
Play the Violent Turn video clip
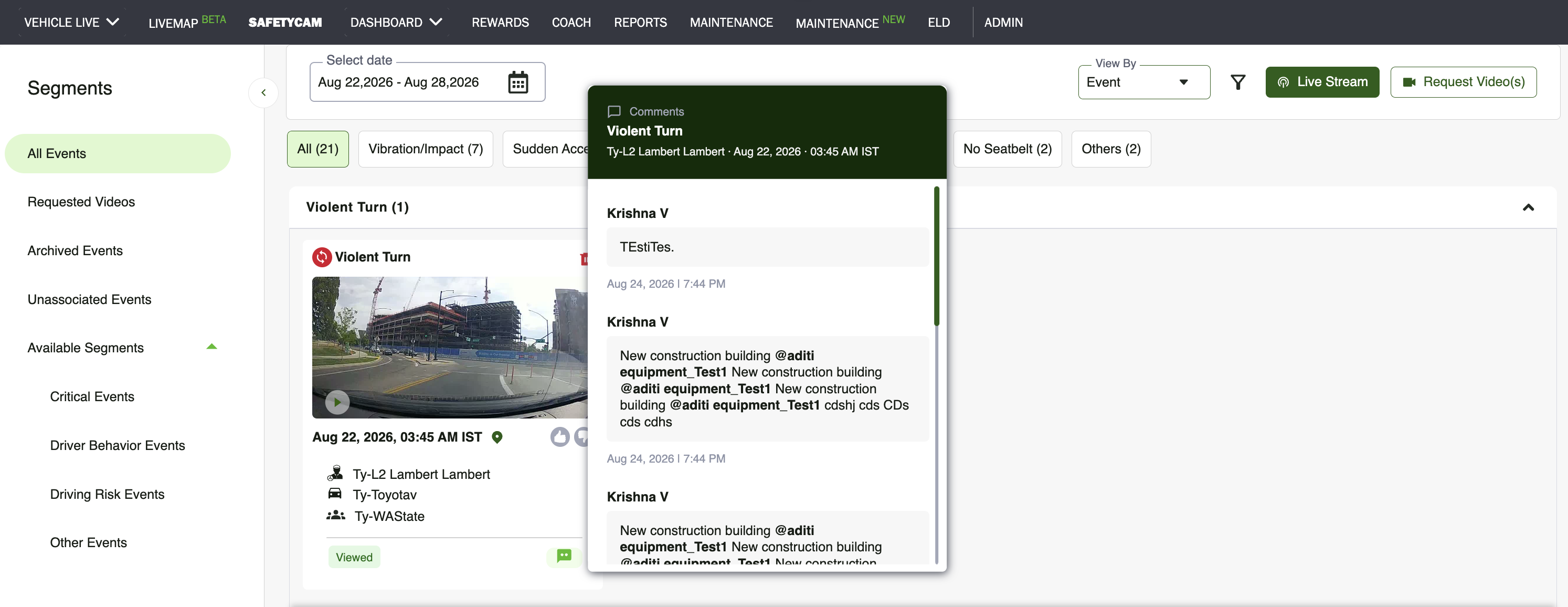click(x=337, y=402)
